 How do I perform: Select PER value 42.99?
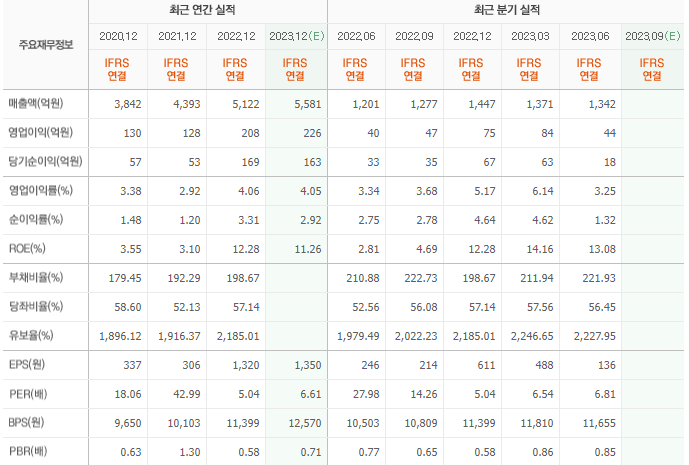coord(187,394)
